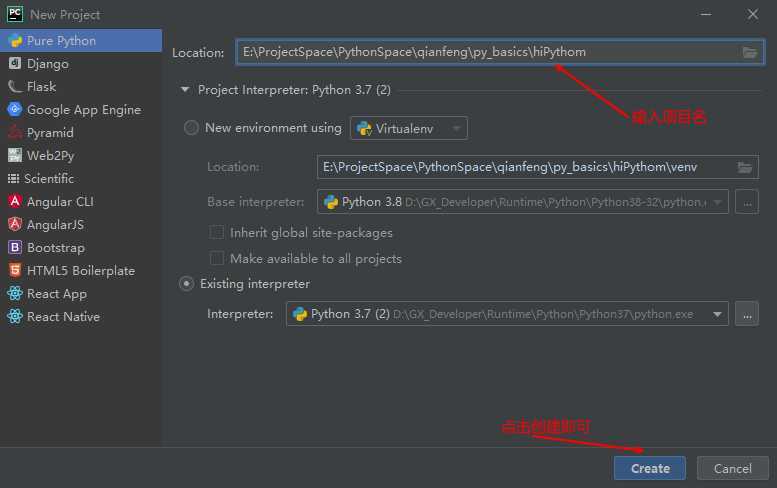Select React Native project type
Viewport: 777px width, 488px height.
[x=81, y=316]
